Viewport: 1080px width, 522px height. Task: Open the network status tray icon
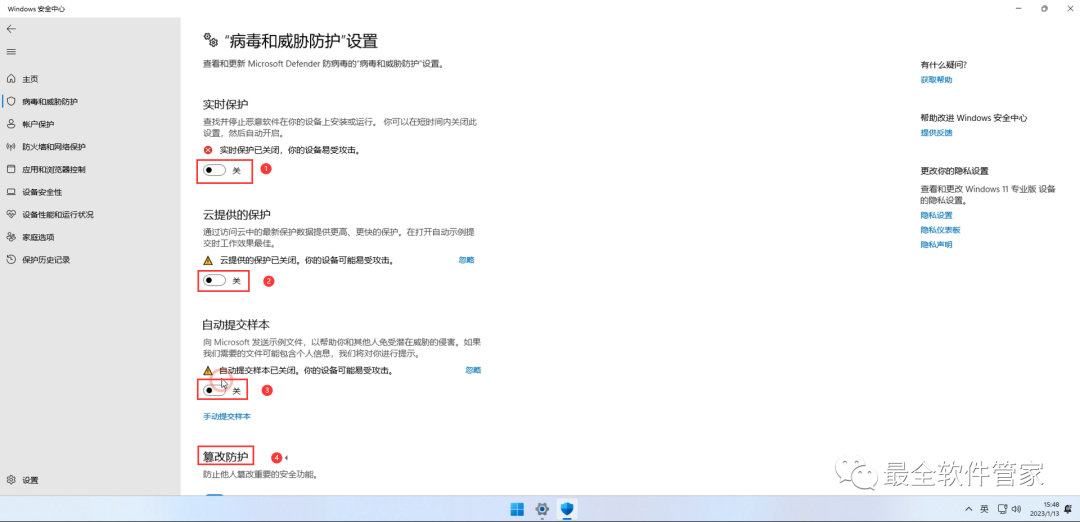1000,510
